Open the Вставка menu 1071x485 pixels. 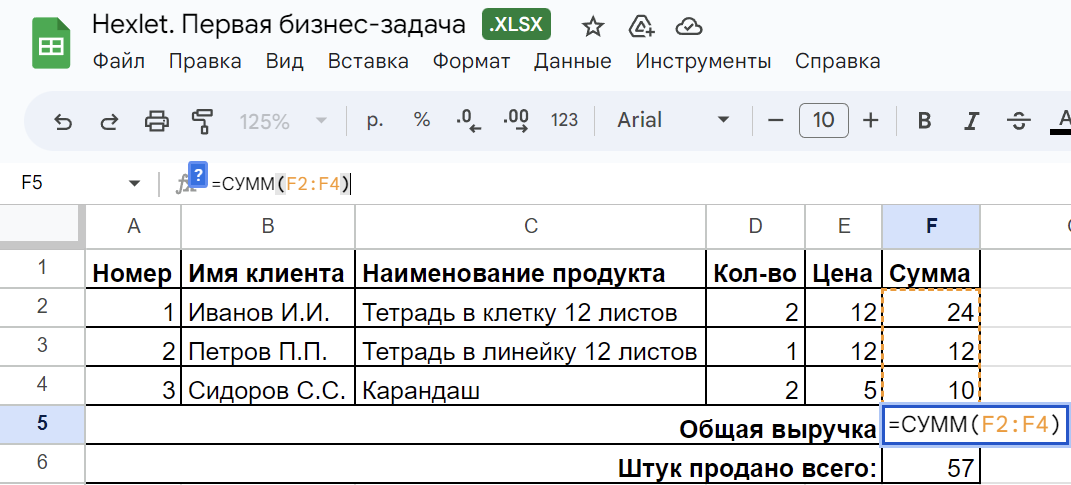tap(368, 61)
